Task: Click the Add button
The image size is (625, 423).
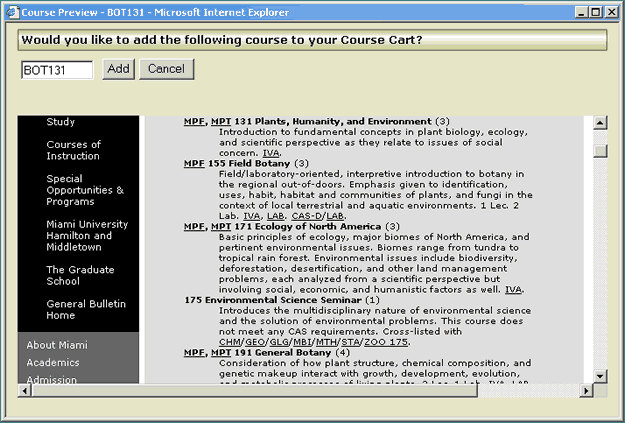Action: [x=118, y=69]
